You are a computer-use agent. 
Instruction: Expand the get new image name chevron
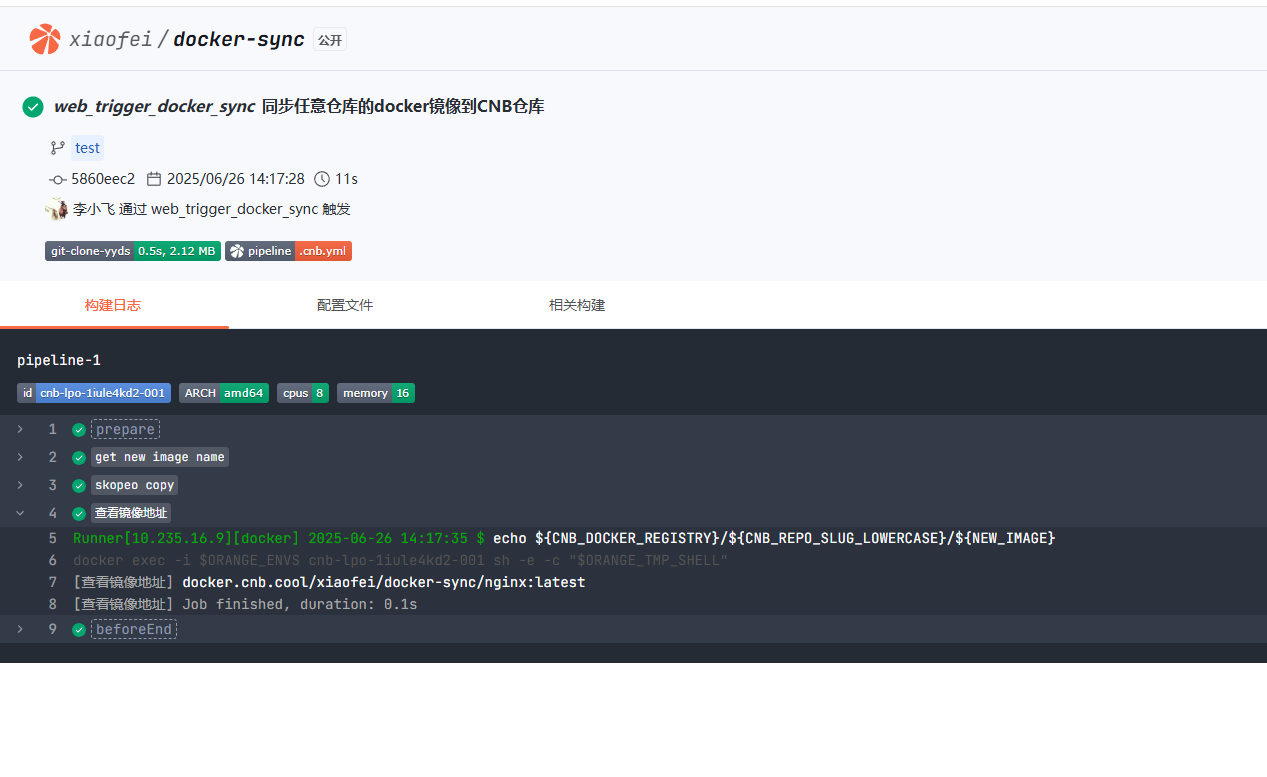click(x=20, y=457)
